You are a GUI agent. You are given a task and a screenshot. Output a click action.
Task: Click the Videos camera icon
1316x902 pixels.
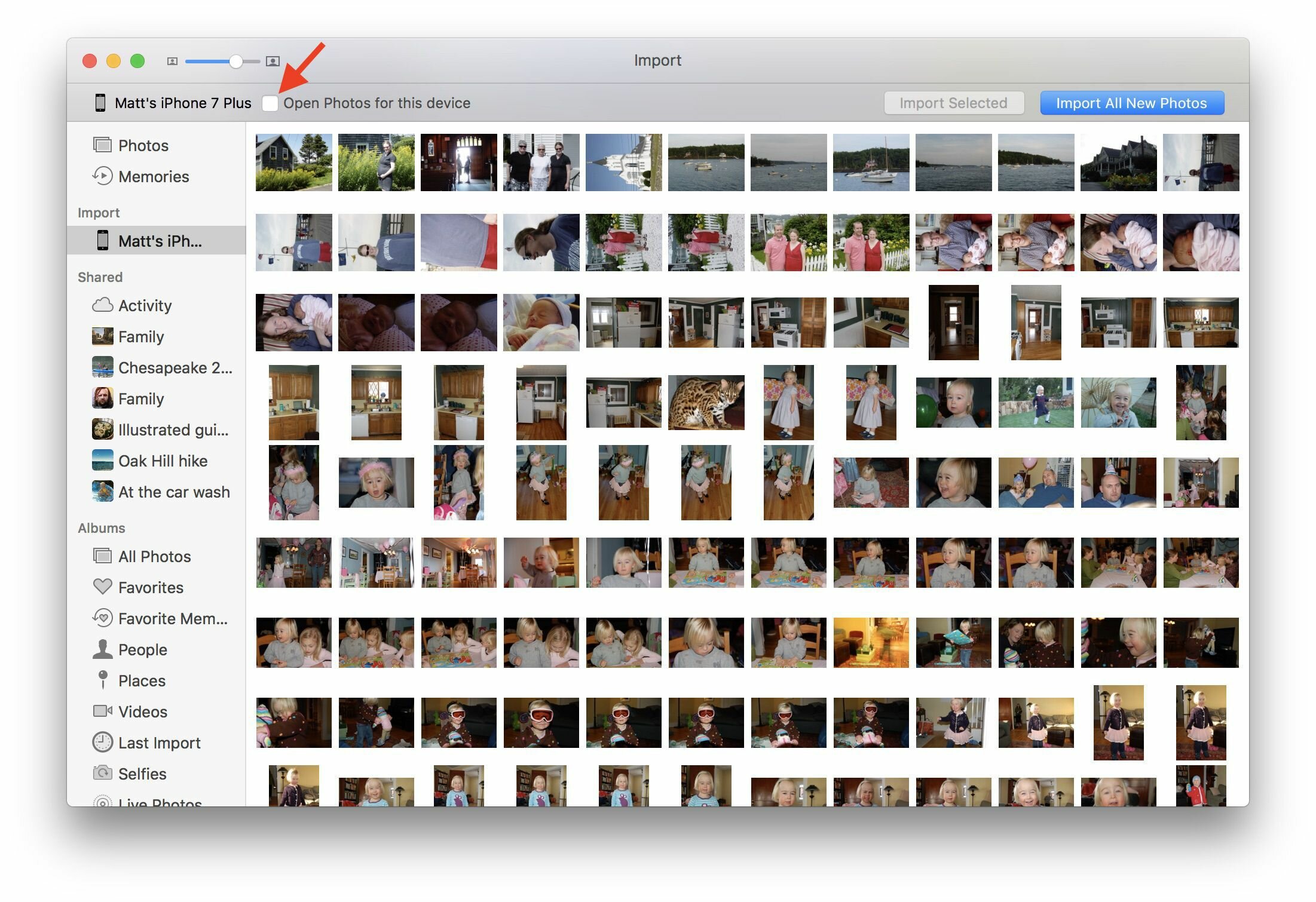click(102, 711)
